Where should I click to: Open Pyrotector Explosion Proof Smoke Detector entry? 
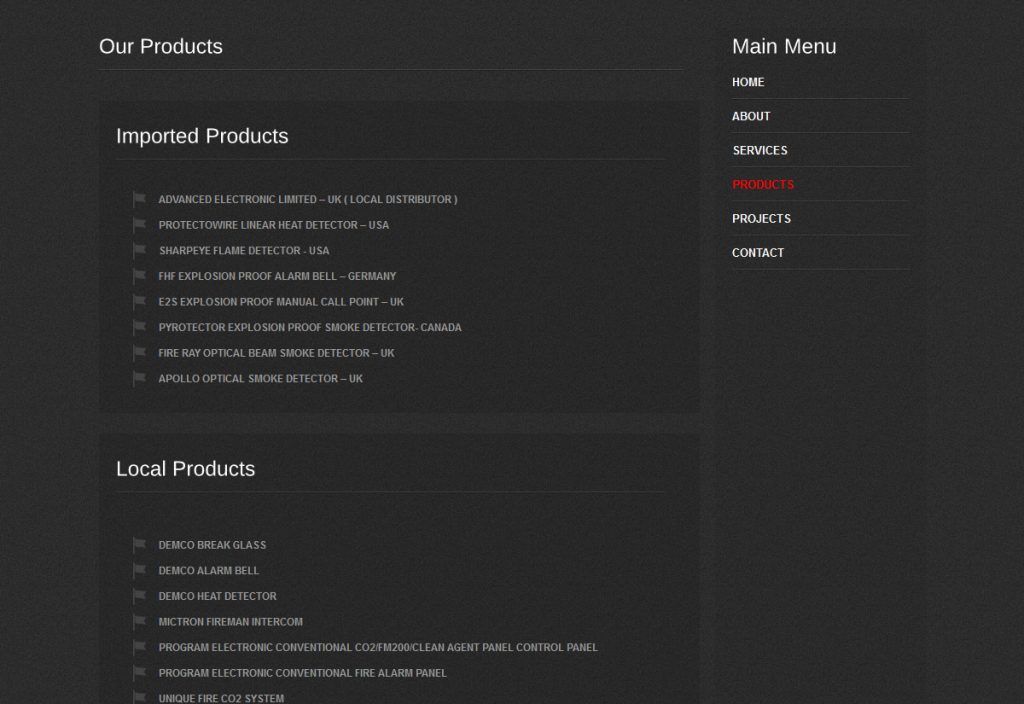coord(310,327)
